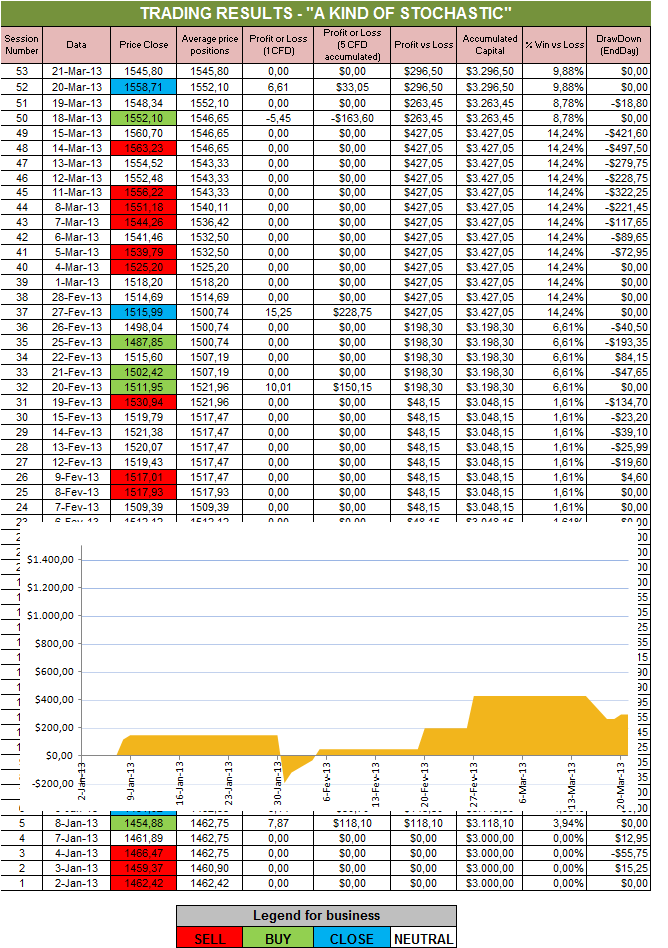Select the Profit vs Loss column header
This screenshot has width=668, height=948.
[x=423, y=45]
